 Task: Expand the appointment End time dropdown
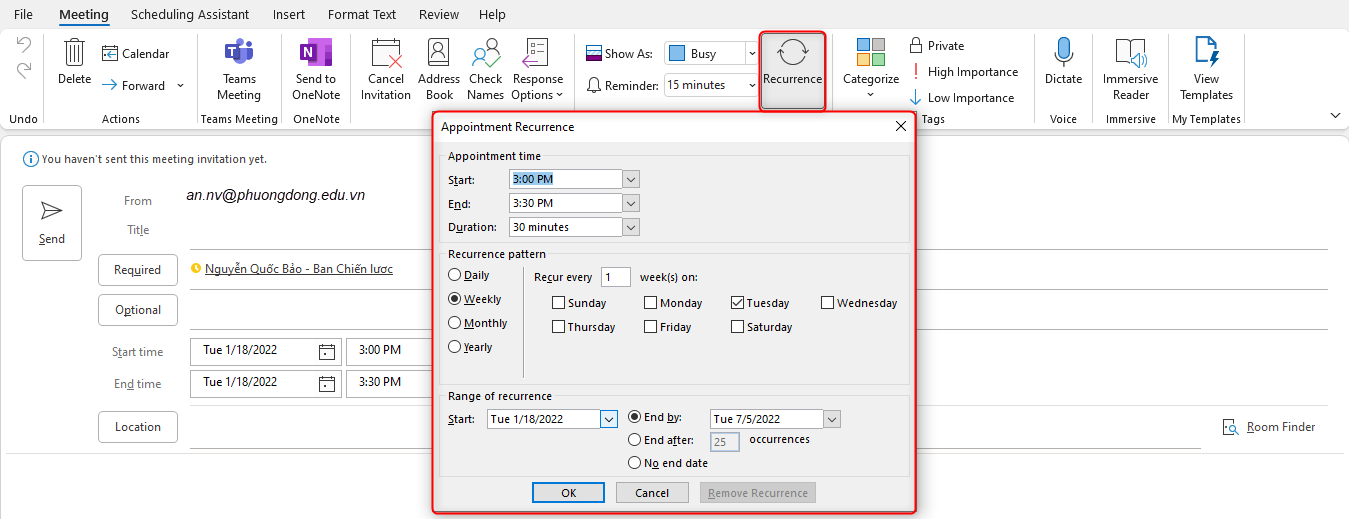(631, 203)
